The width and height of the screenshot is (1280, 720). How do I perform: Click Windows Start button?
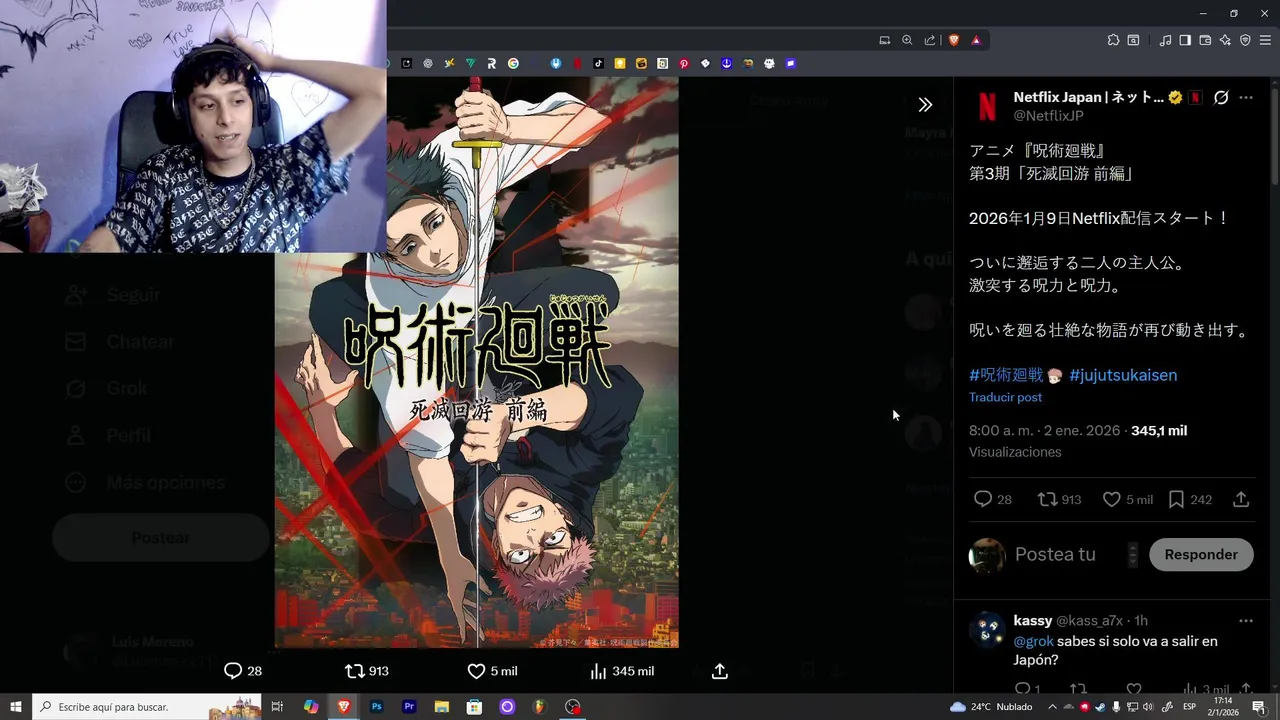click(16, 707)
